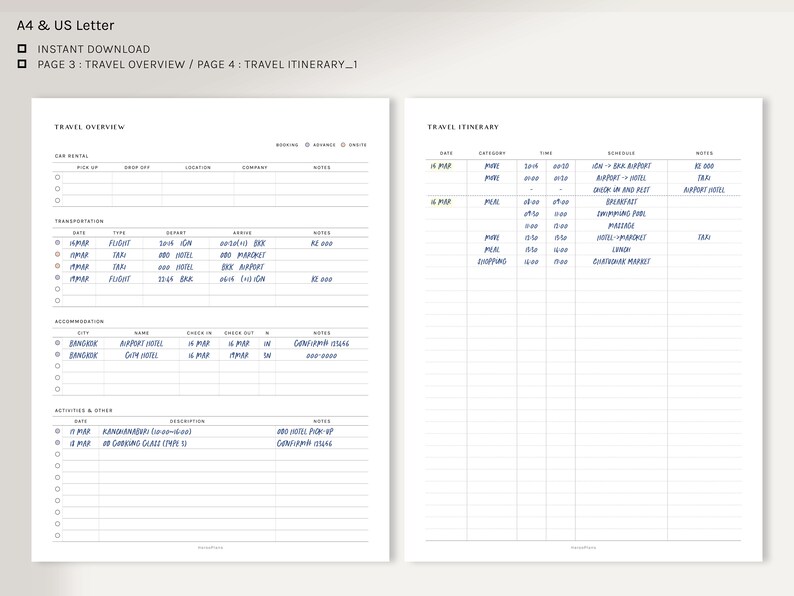Click the BOOKING legend label

[287, 145]
